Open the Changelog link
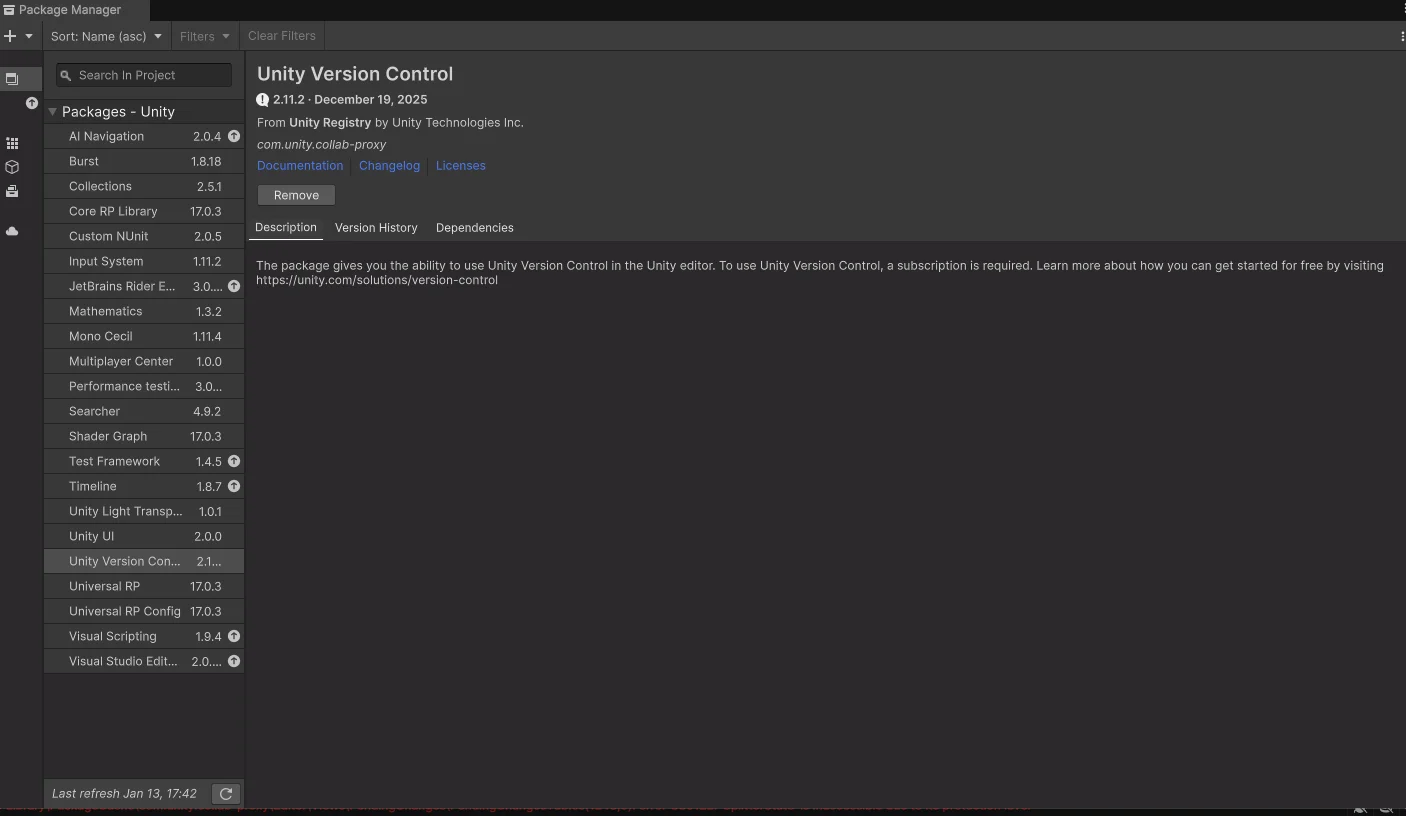1406x816 pixels. tap(389, 166)
